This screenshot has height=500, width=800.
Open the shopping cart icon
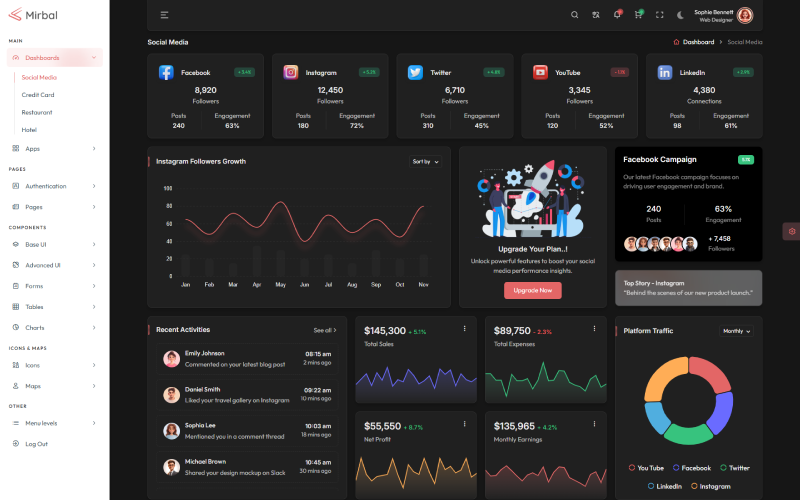tap(638, 15)
